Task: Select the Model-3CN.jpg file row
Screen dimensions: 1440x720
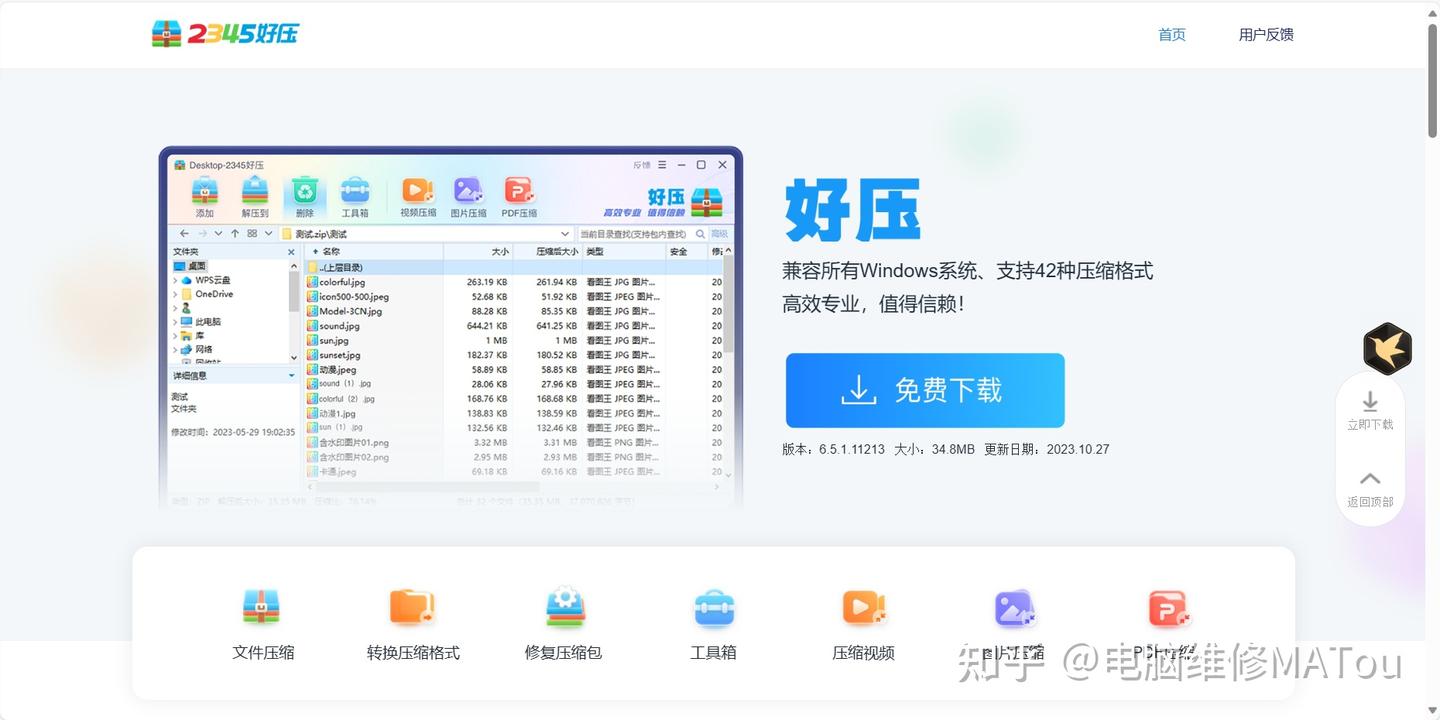Action: 512,311
